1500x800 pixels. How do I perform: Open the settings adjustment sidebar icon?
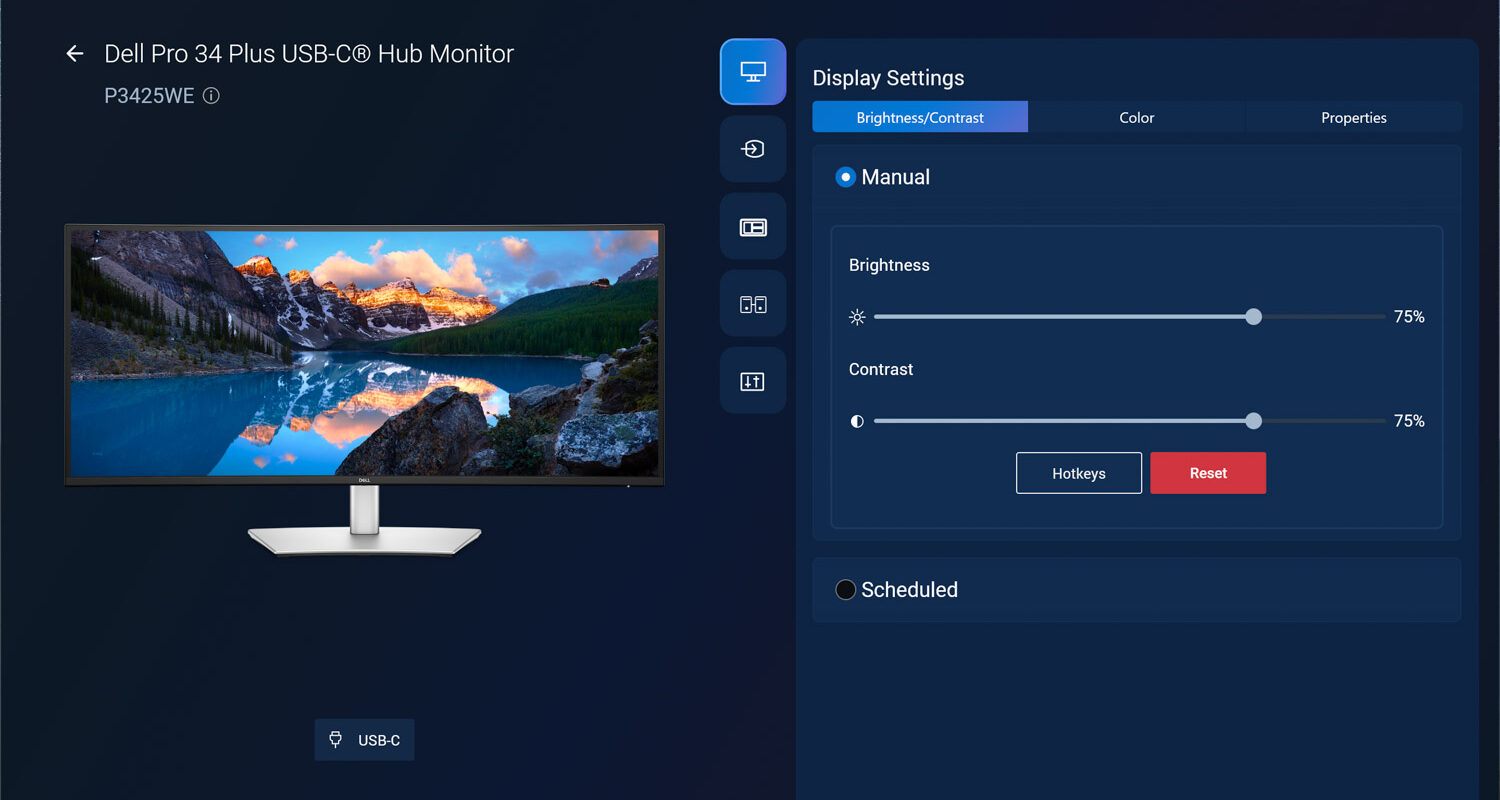click(x=753, y=381)
